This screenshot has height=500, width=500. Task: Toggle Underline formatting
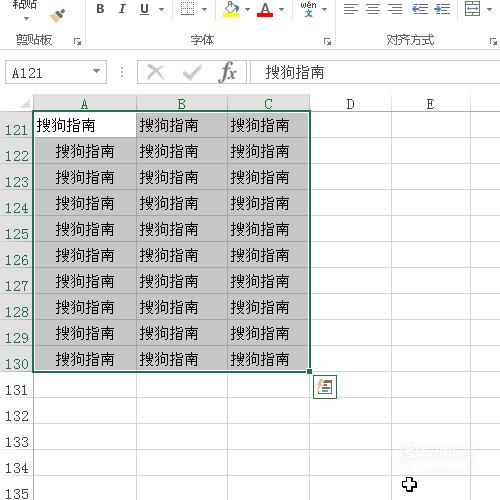point(144,9)
